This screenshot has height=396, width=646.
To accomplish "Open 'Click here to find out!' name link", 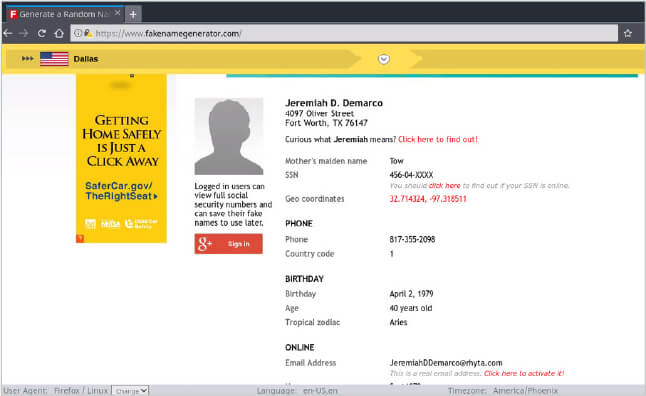I will pos(438,139).
